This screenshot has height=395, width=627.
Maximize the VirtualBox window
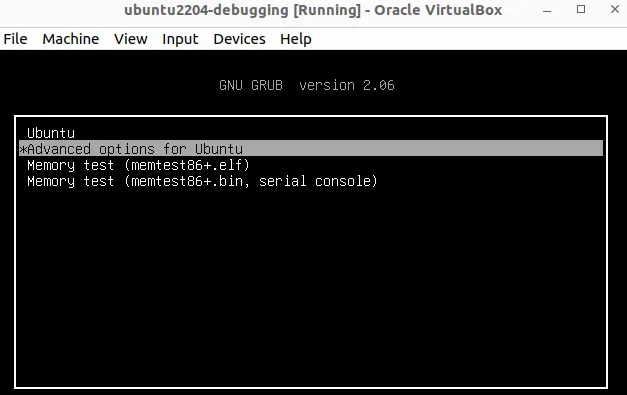coord(581,9)
